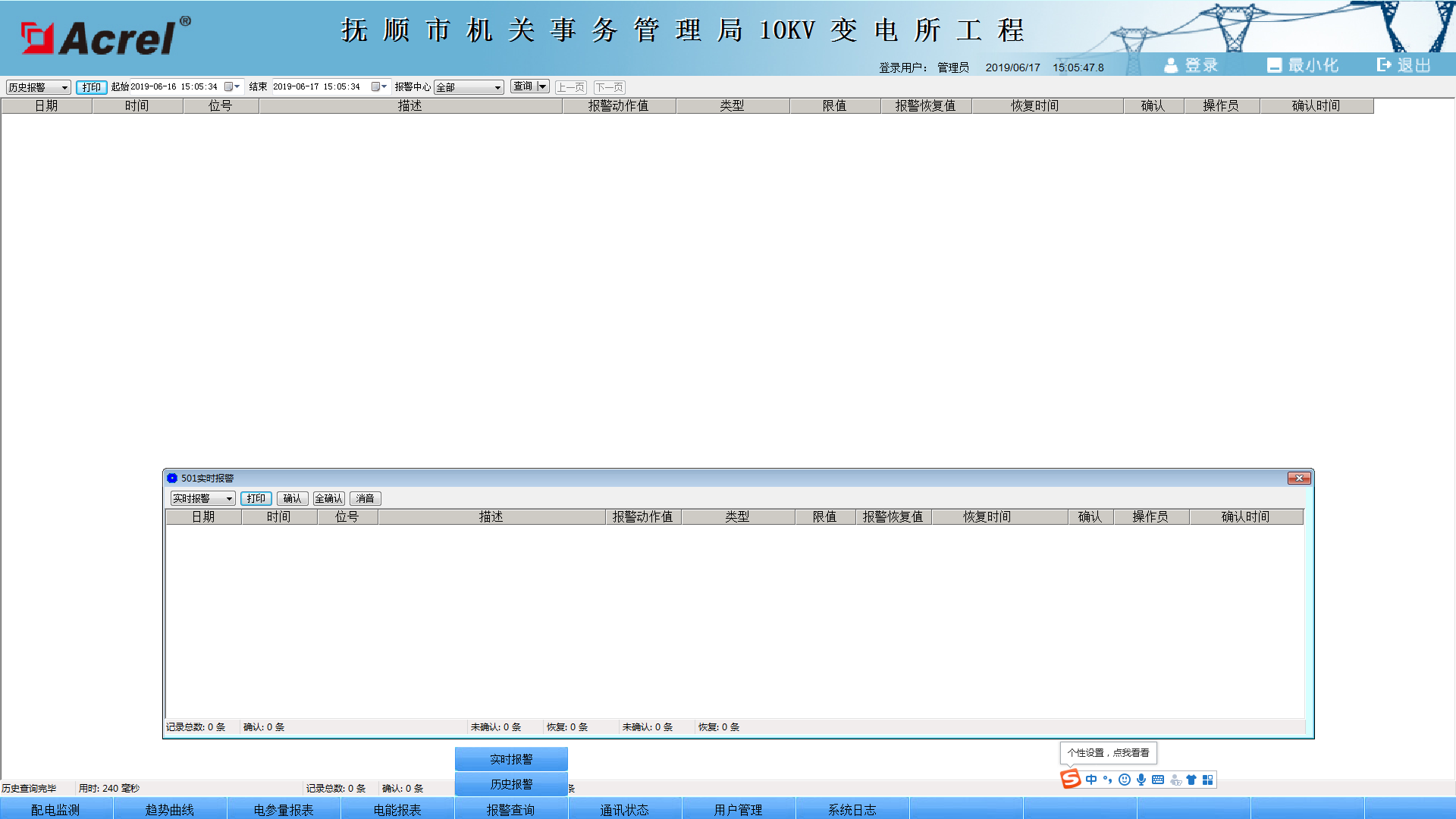Open the start date calendar picker

coord(228,87)
